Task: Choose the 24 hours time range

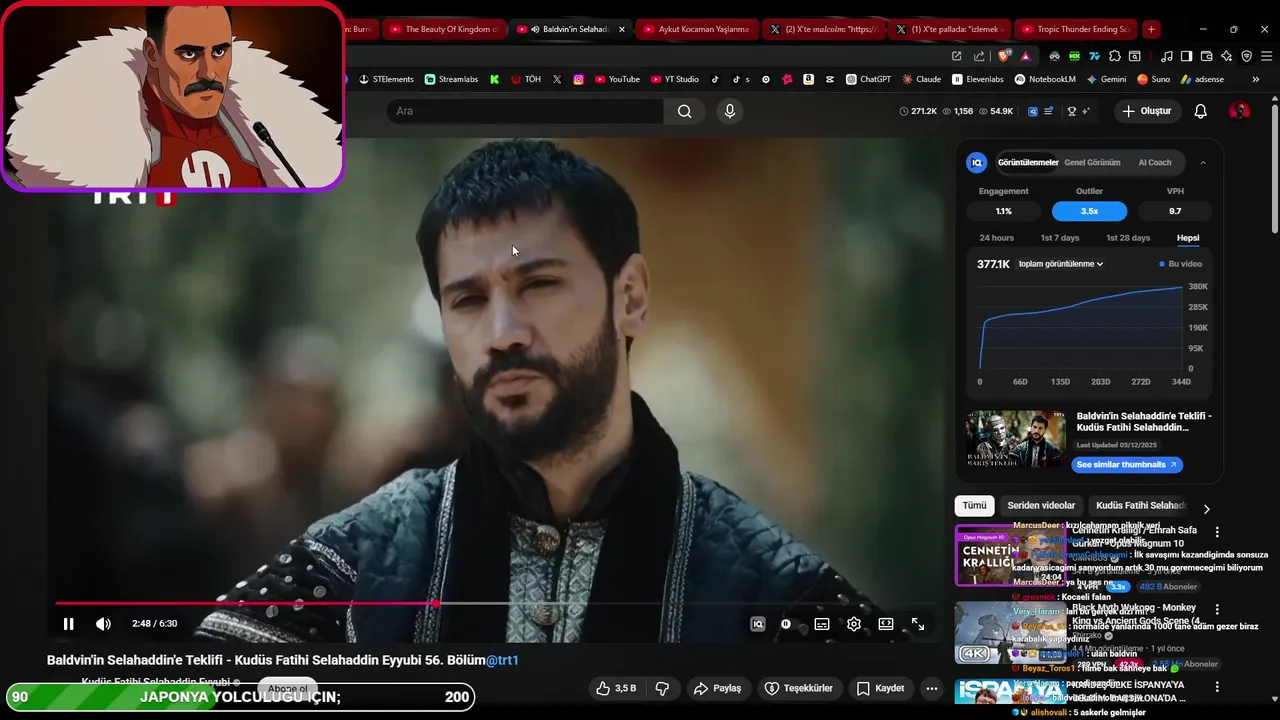Action: coord(996,238)
